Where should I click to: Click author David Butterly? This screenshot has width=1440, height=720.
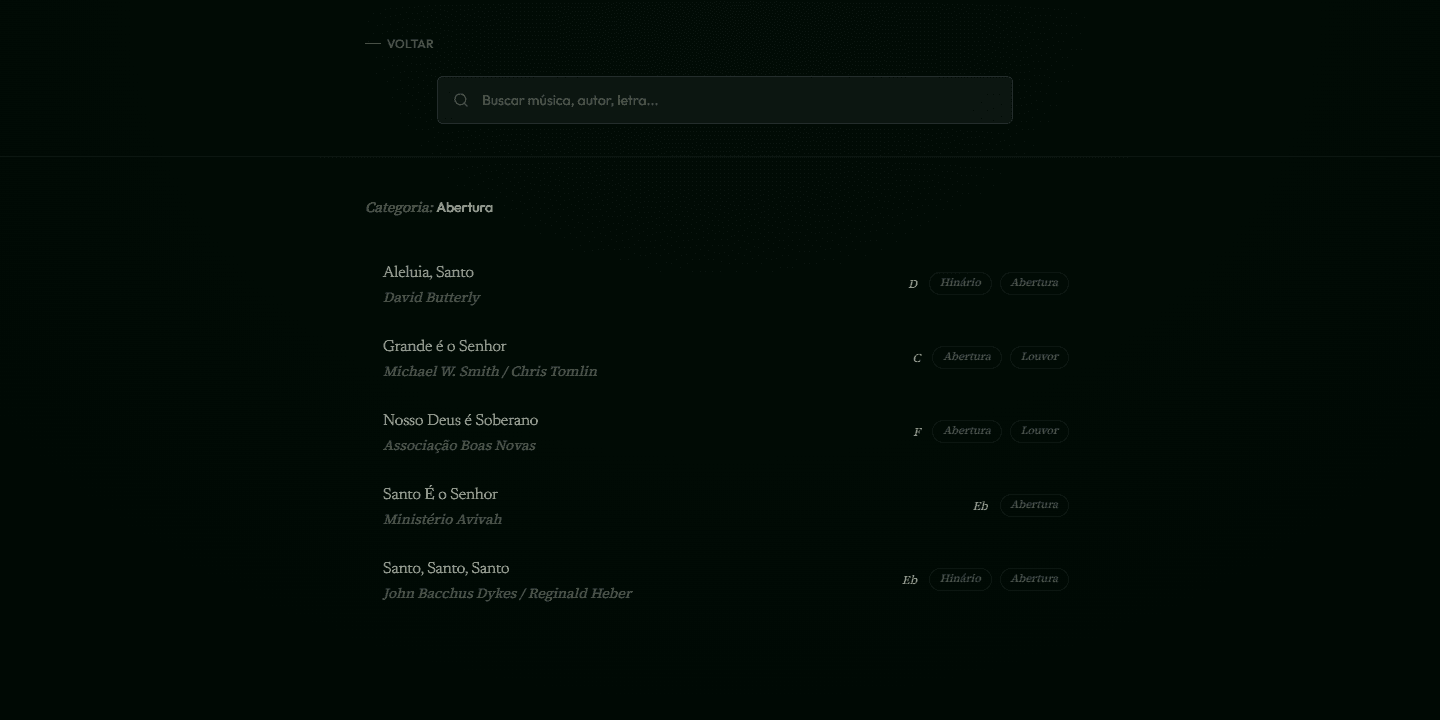[431, 298]
